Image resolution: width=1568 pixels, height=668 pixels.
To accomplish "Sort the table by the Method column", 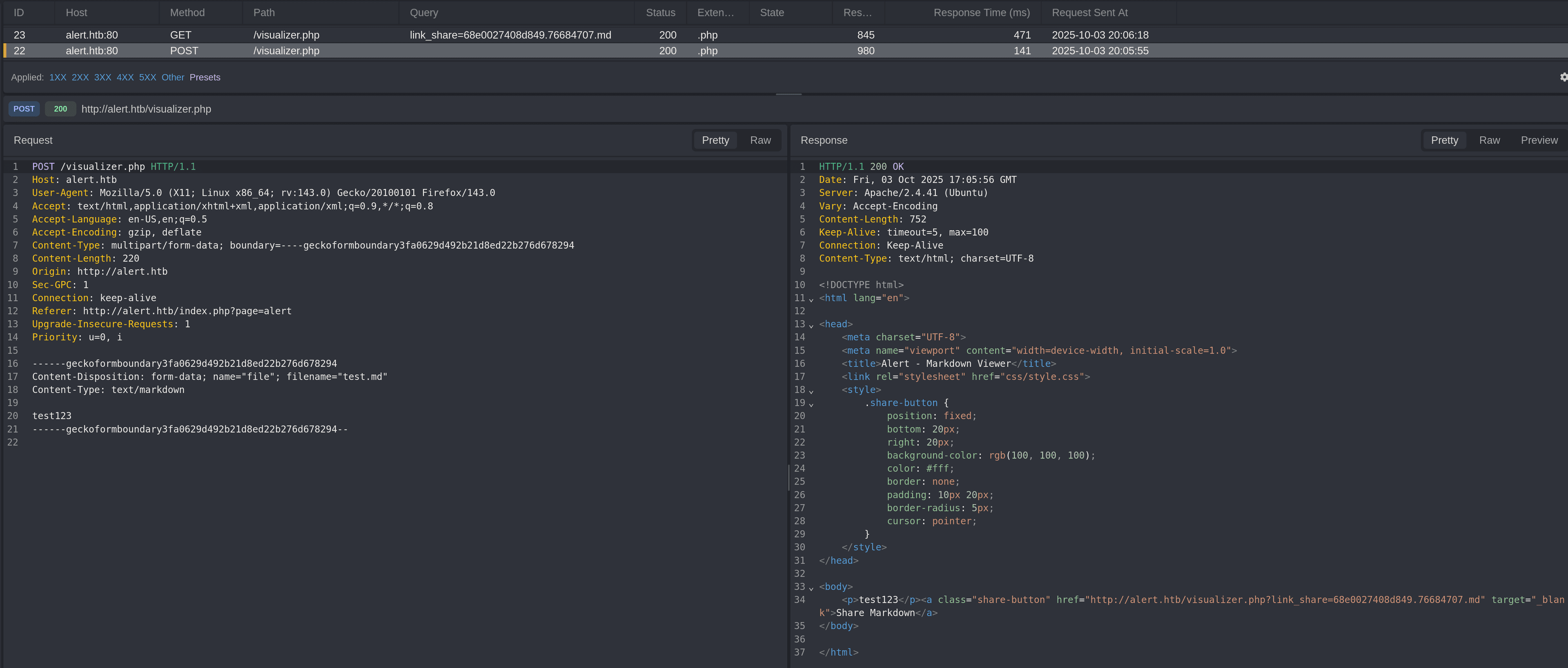I will 187,12.
